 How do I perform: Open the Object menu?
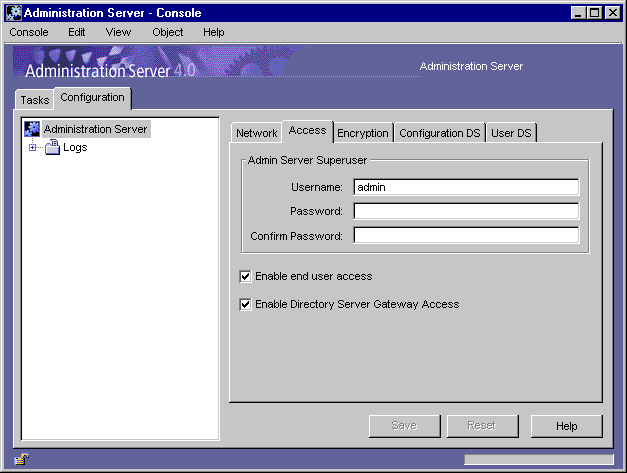(168, 32)
